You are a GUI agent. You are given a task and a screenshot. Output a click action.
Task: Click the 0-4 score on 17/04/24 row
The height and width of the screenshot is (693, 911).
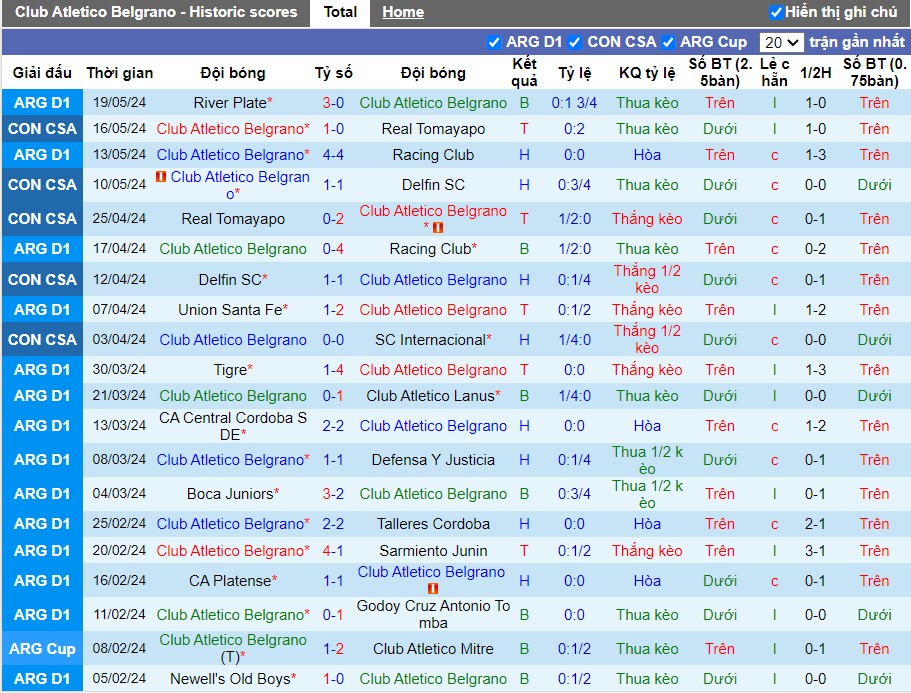pos(333,249)
